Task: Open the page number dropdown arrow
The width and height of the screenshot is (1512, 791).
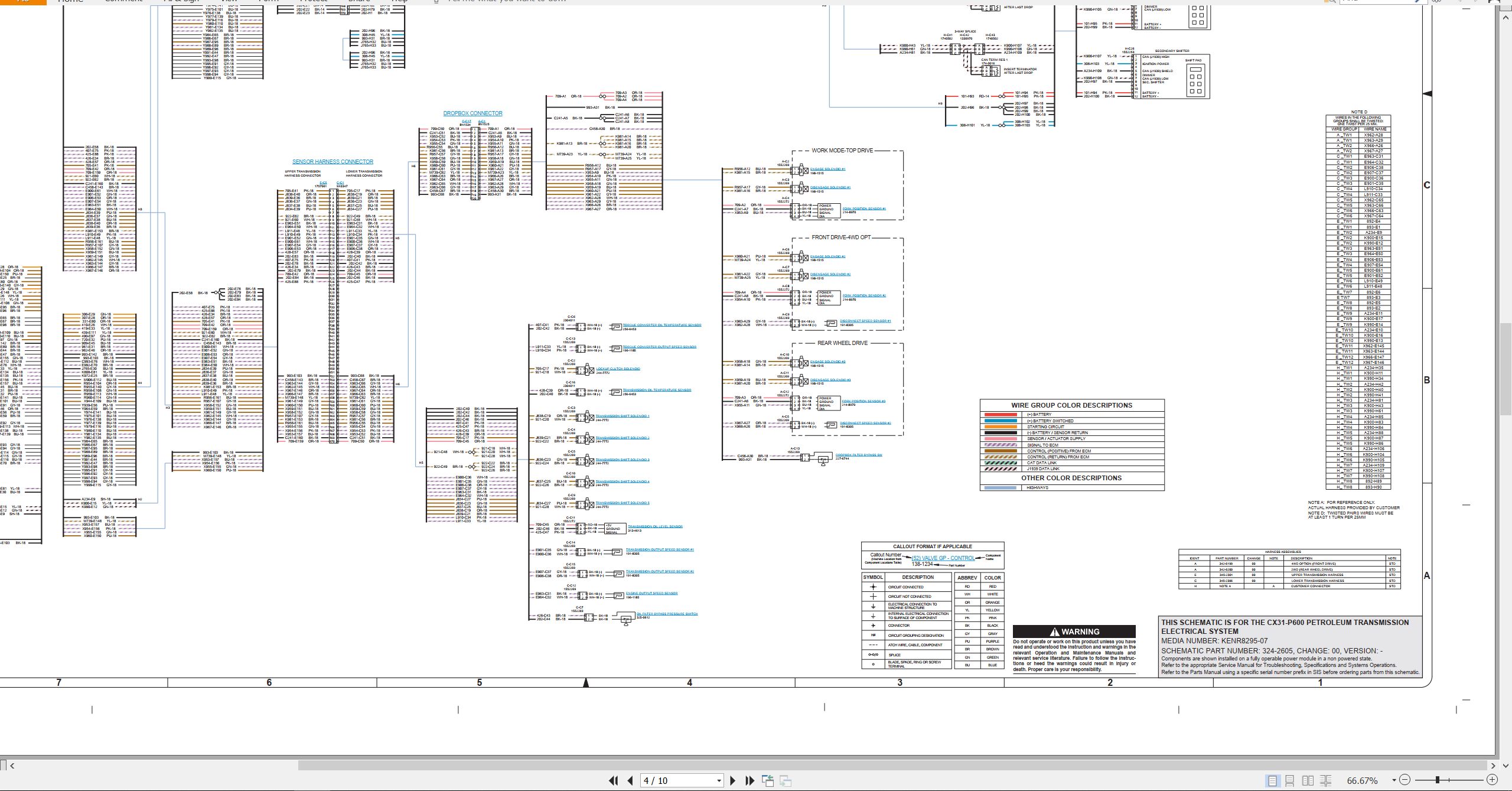Action: (x=719, y=781)
